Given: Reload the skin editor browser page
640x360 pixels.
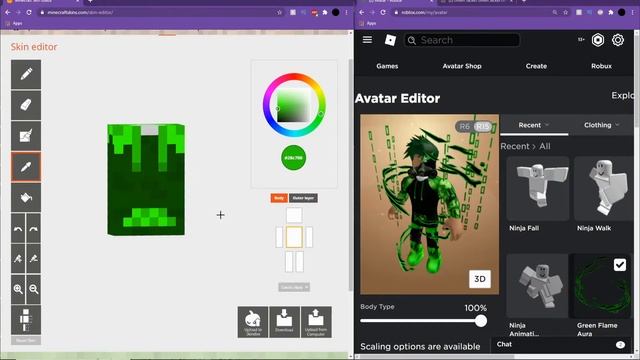Looking at the screenshot, I should point(29,12).
